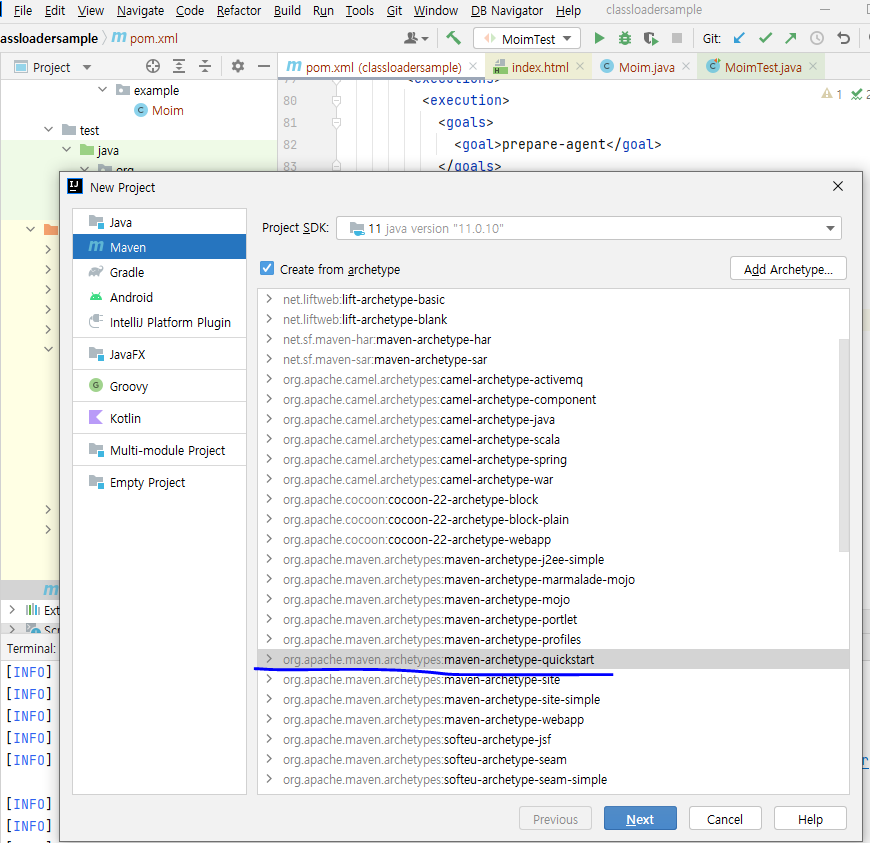Rollback changes with undo arrow icon

tap(843, 38)
